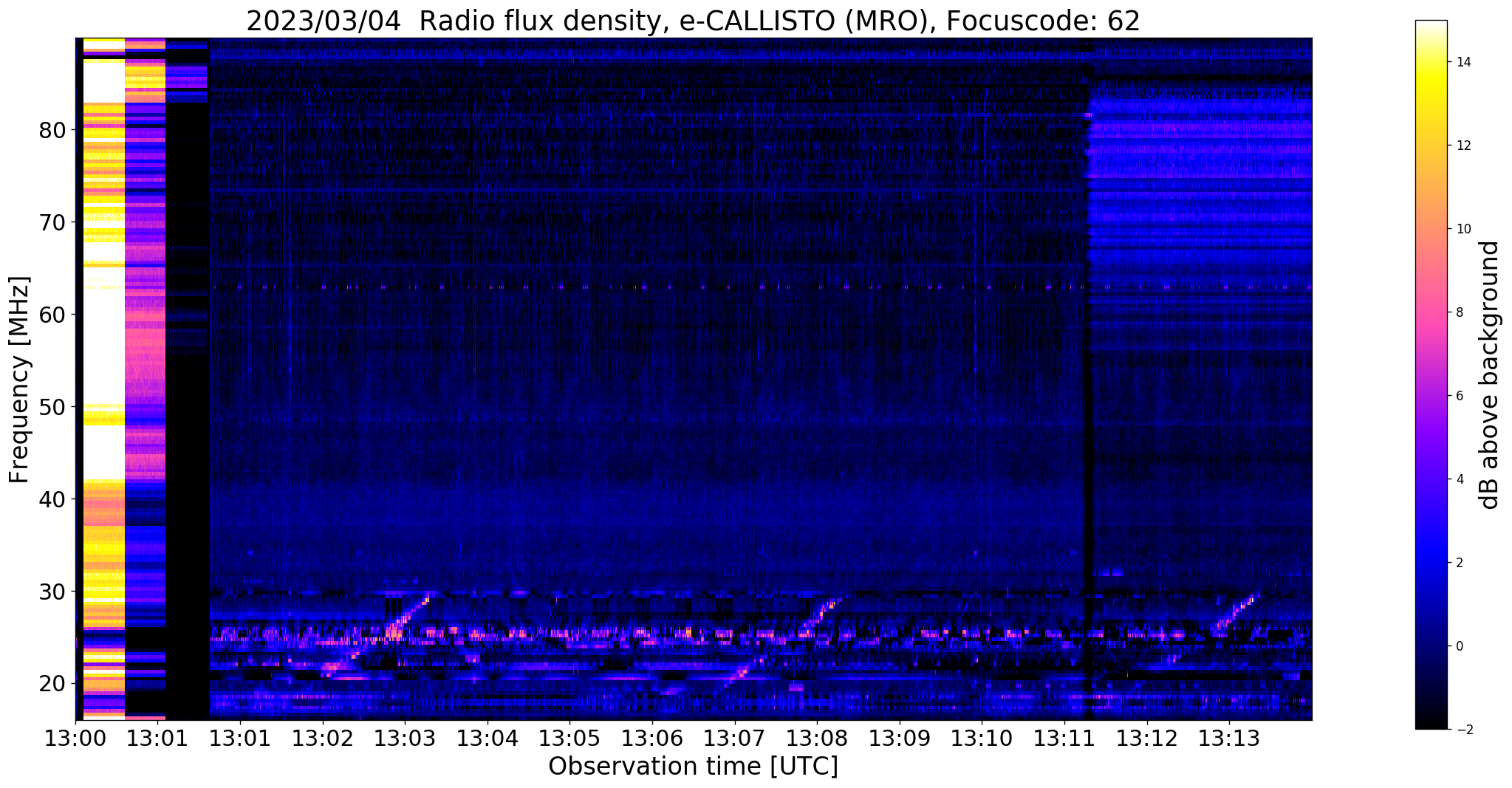This screenshot has height=788, width=1512.
Task: Click the 'Frequency [MHz]' axis label
Action: pos(19,380)
